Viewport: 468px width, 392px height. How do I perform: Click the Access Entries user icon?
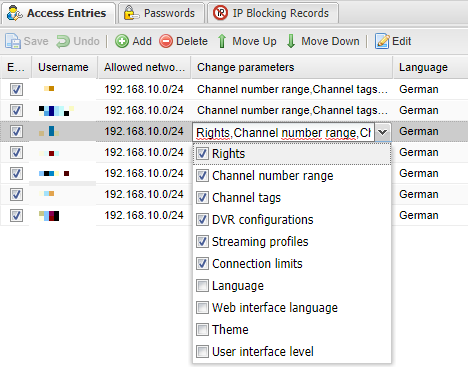[15, 13]
